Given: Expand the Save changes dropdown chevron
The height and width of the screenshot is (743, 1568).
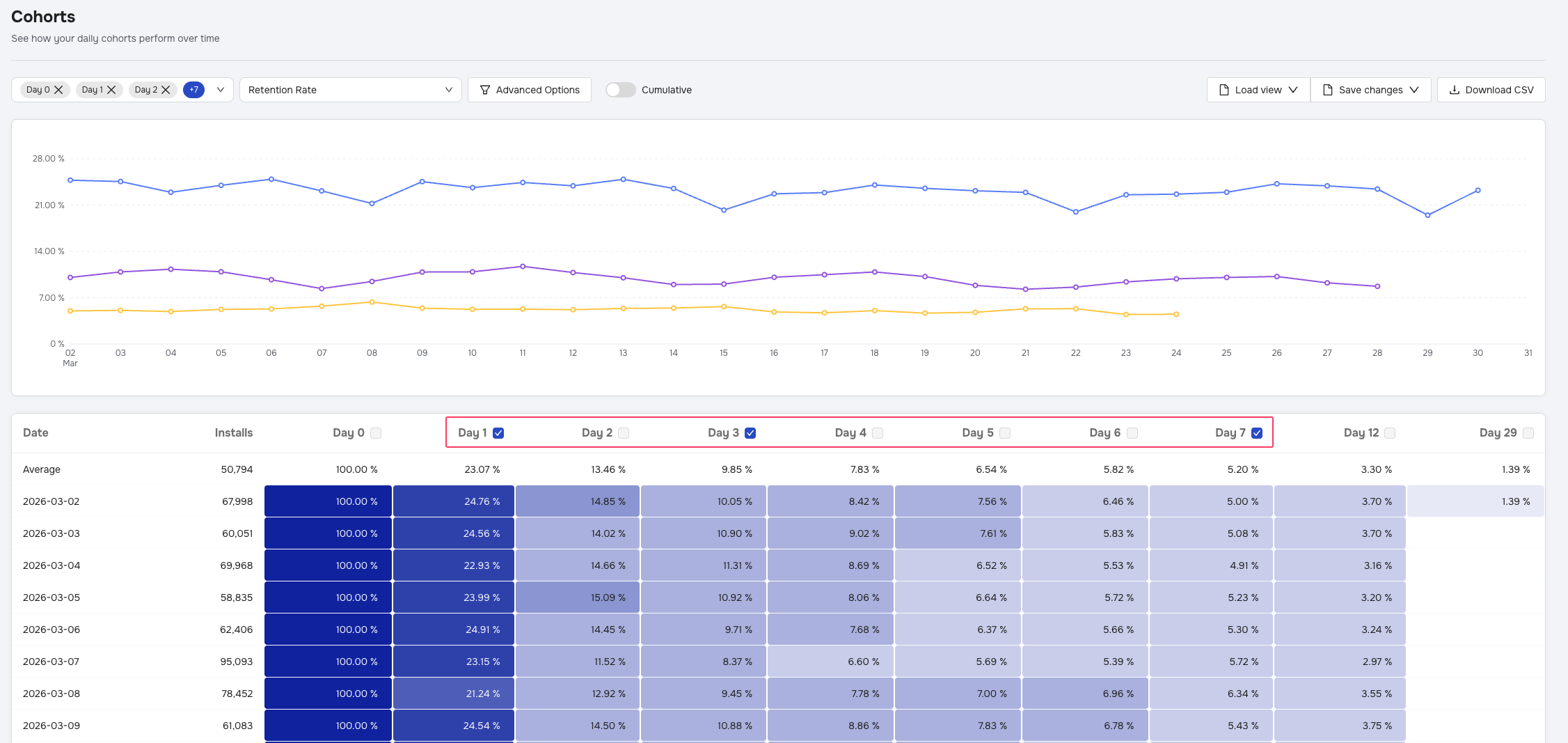Looking at the screenshot, I should coord(1414,90).
